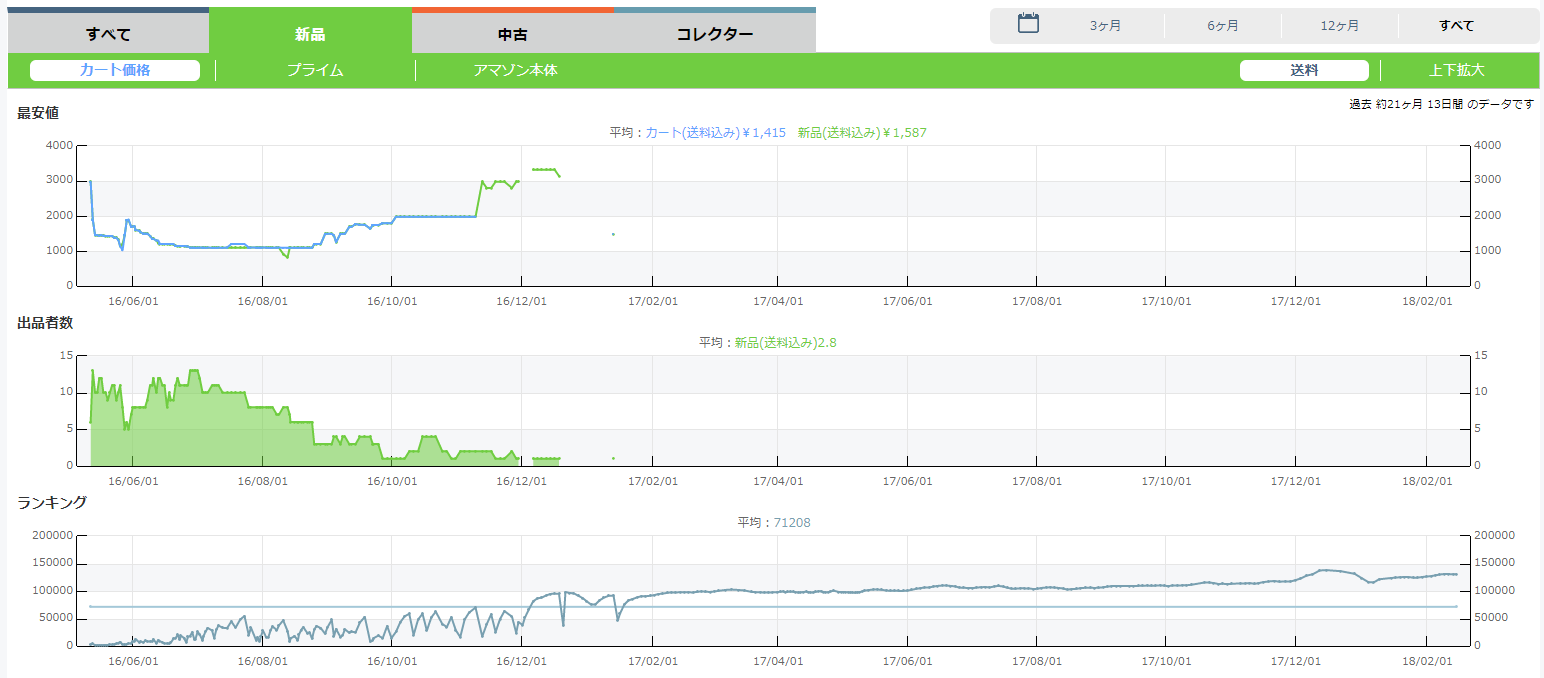
Task: Open the 中古 tab
Action: pyautogui.click(x=512, y=34)
